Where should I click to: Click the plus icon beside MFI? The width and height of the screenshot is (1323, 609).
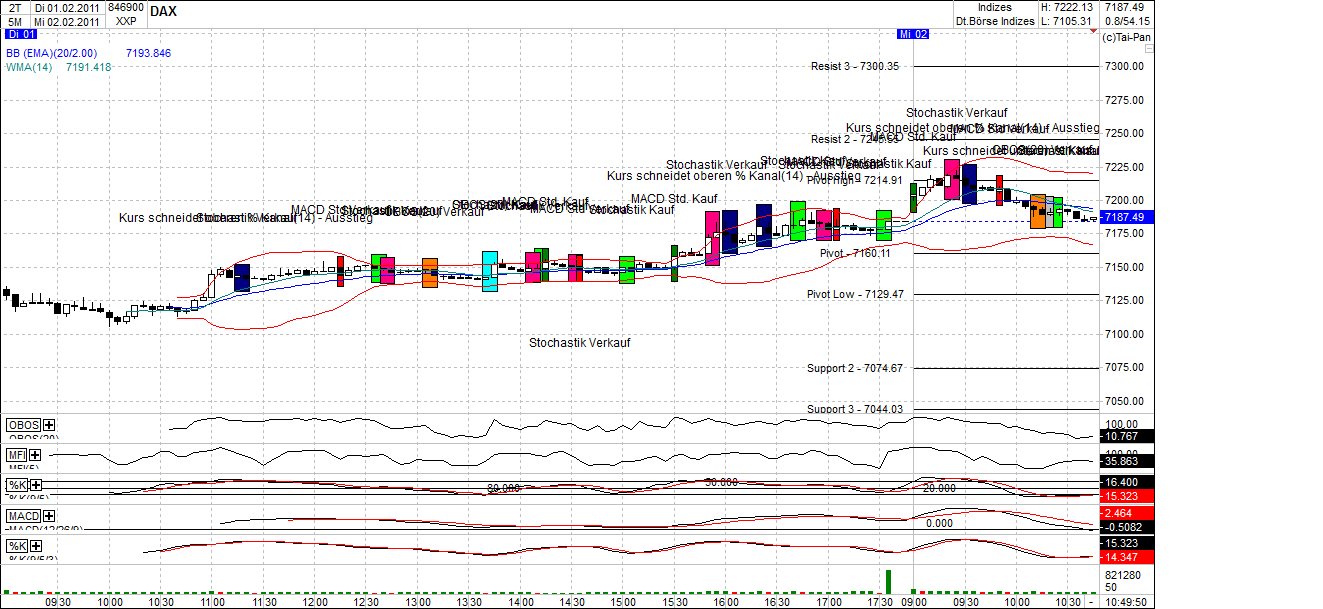point(33,454)
